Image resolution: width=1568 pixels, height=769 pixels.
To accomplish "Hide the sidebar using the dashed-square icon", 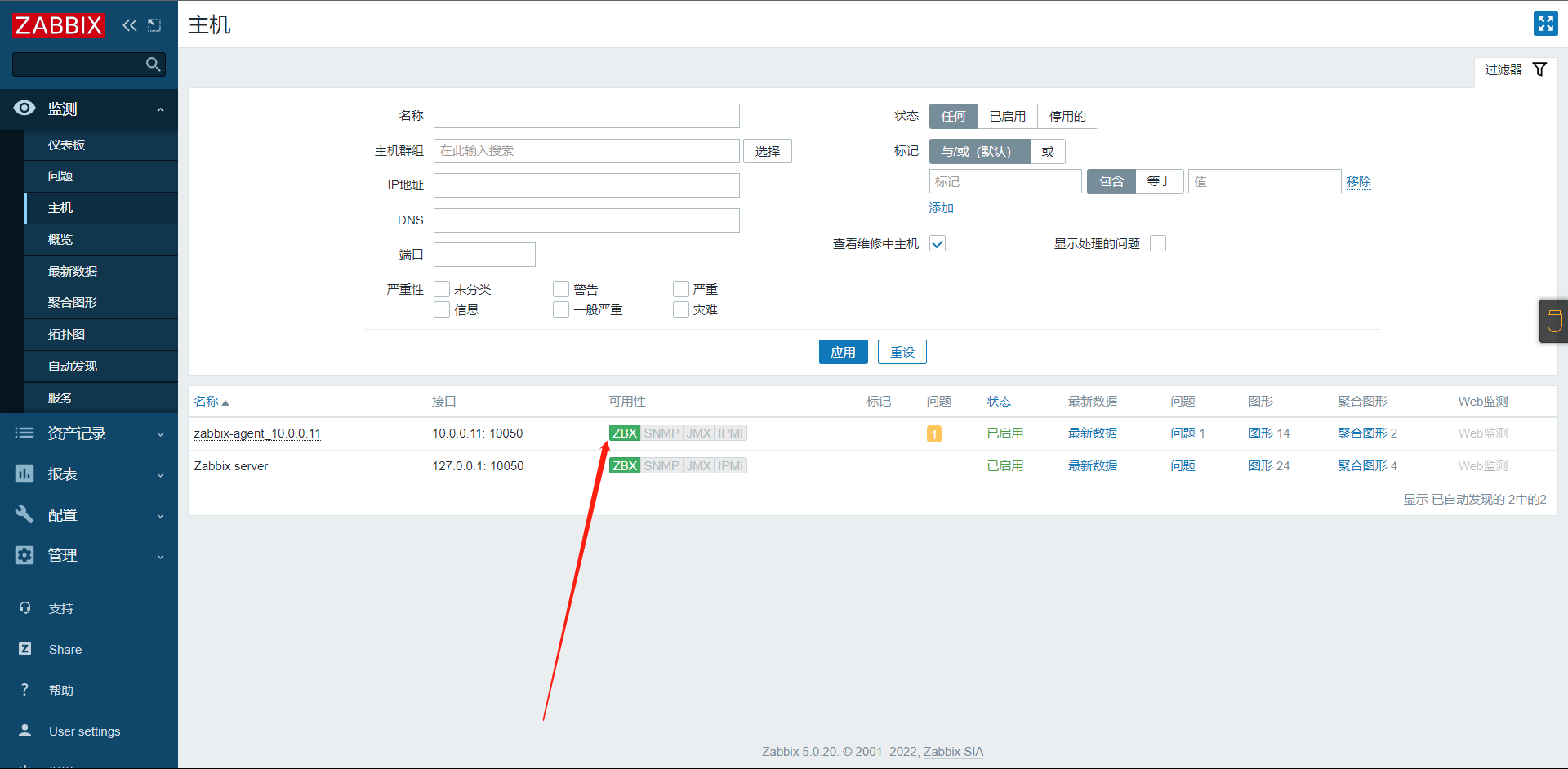I will click(154, 25).
